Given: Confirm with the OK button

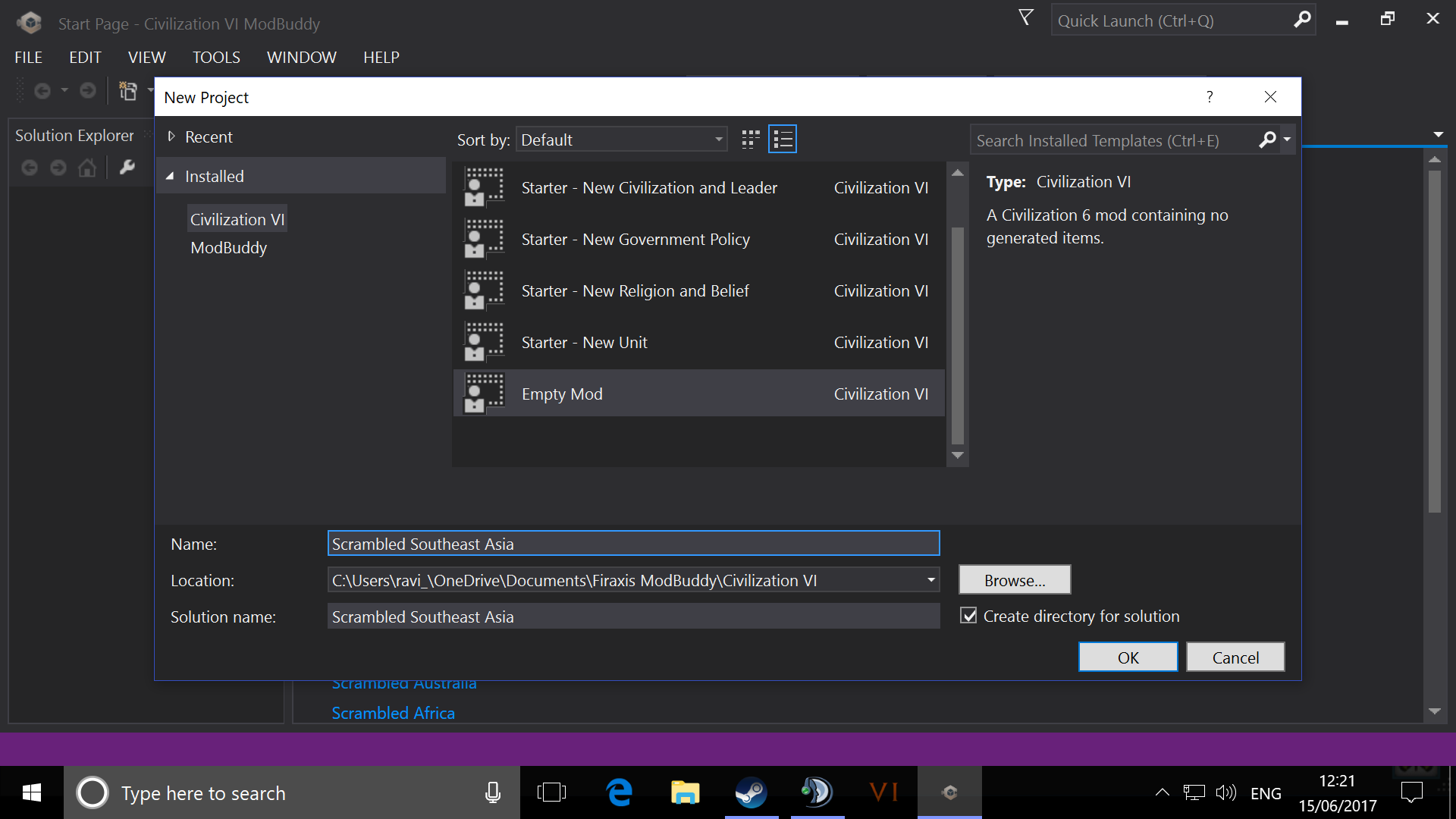Looking at the screenshot, I should (x=1128, y=657).
